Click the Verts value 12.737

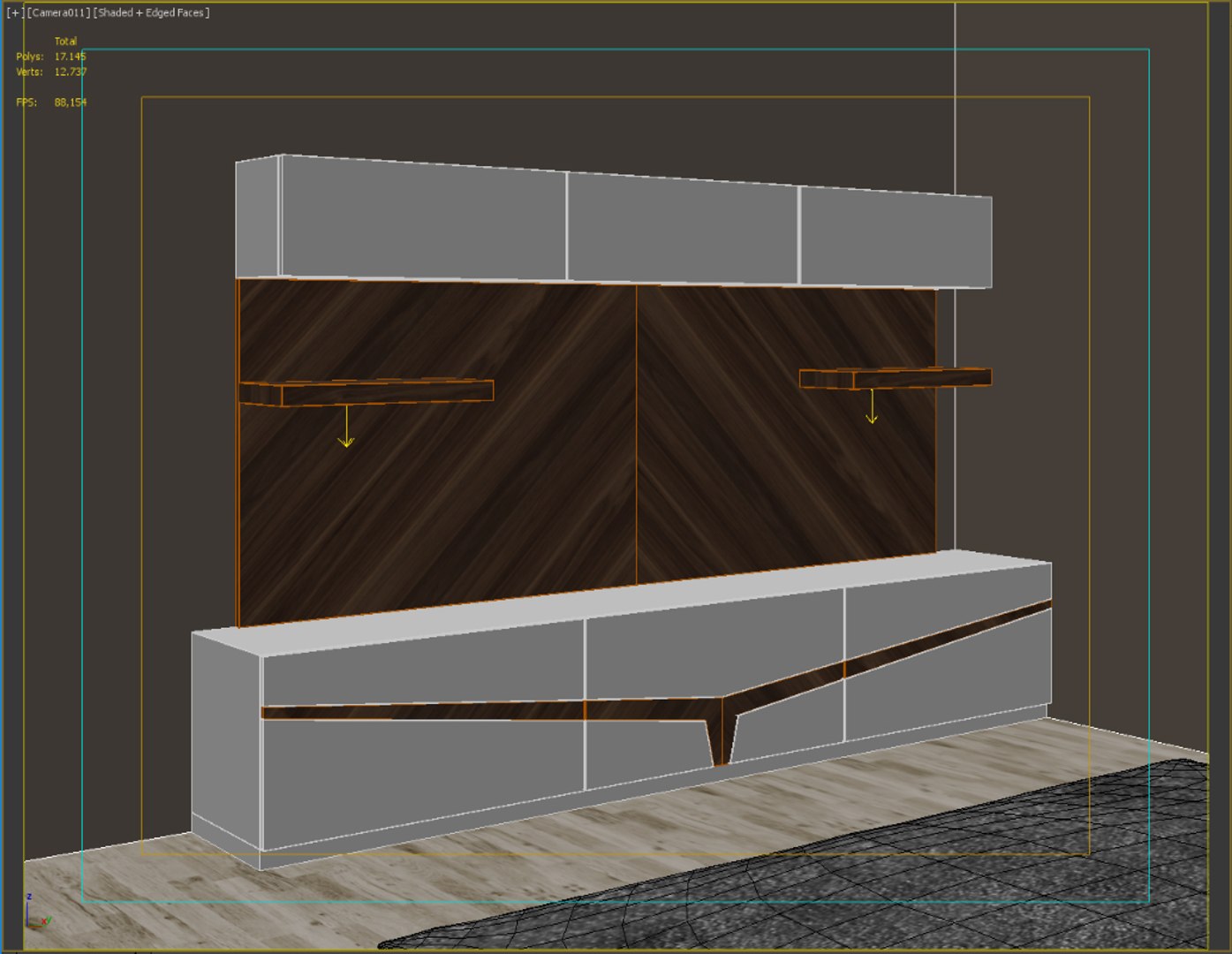71,72
